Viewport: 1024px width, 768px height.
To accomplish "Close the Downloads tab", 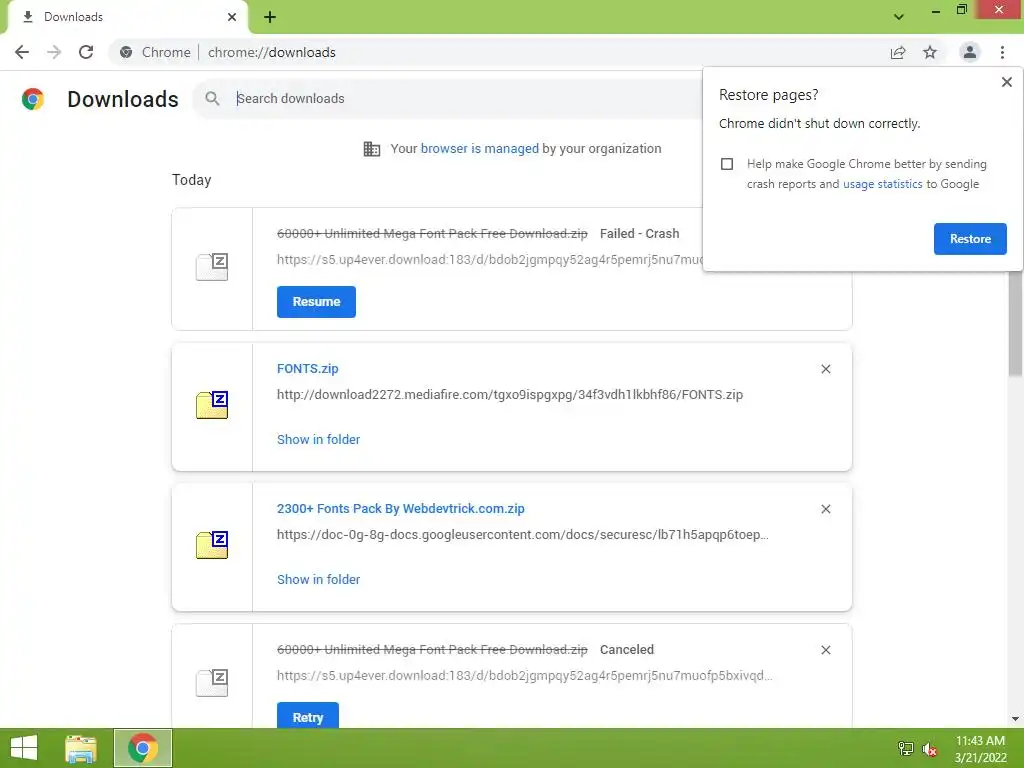I will point(232,17).
